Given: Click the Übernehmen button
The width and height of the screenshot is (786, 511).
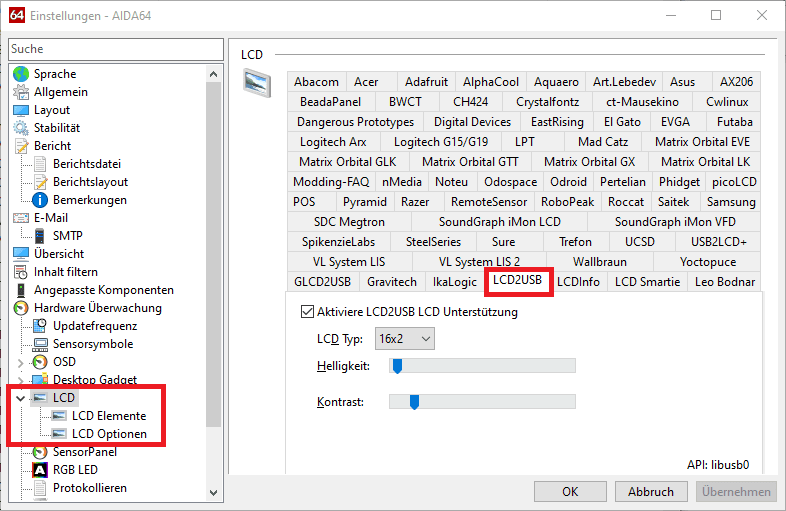Looking at the screenshot, I should click(x=736, y=492).
